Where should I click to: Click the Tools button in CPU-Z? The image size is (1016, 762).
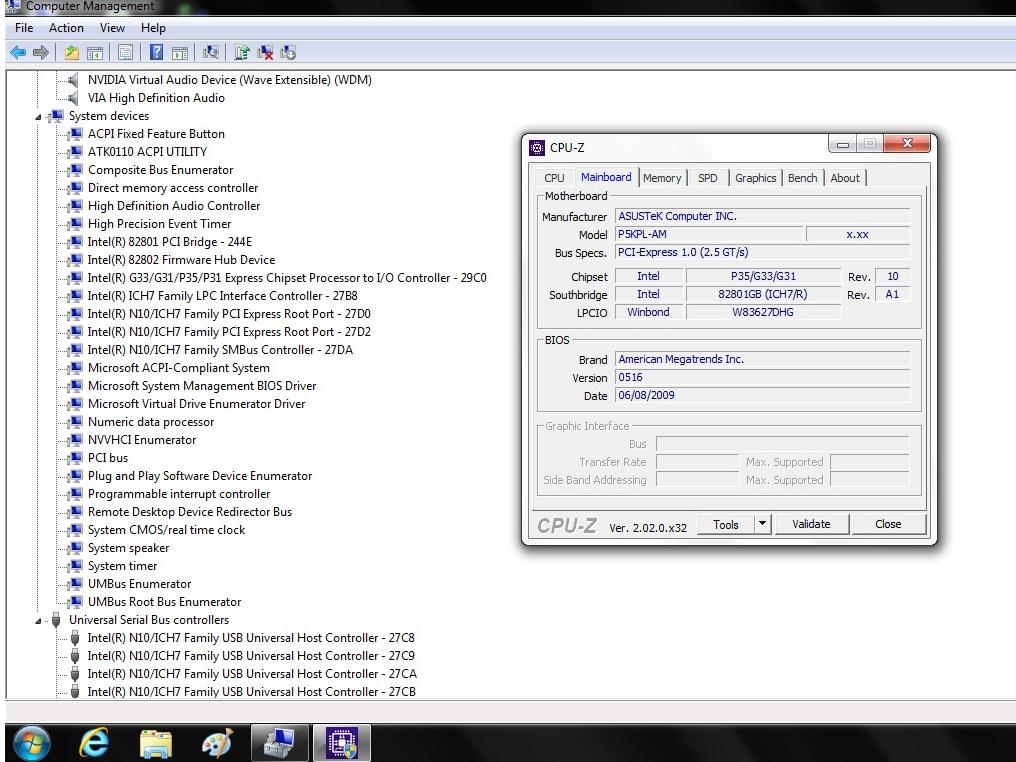point(726,524)
